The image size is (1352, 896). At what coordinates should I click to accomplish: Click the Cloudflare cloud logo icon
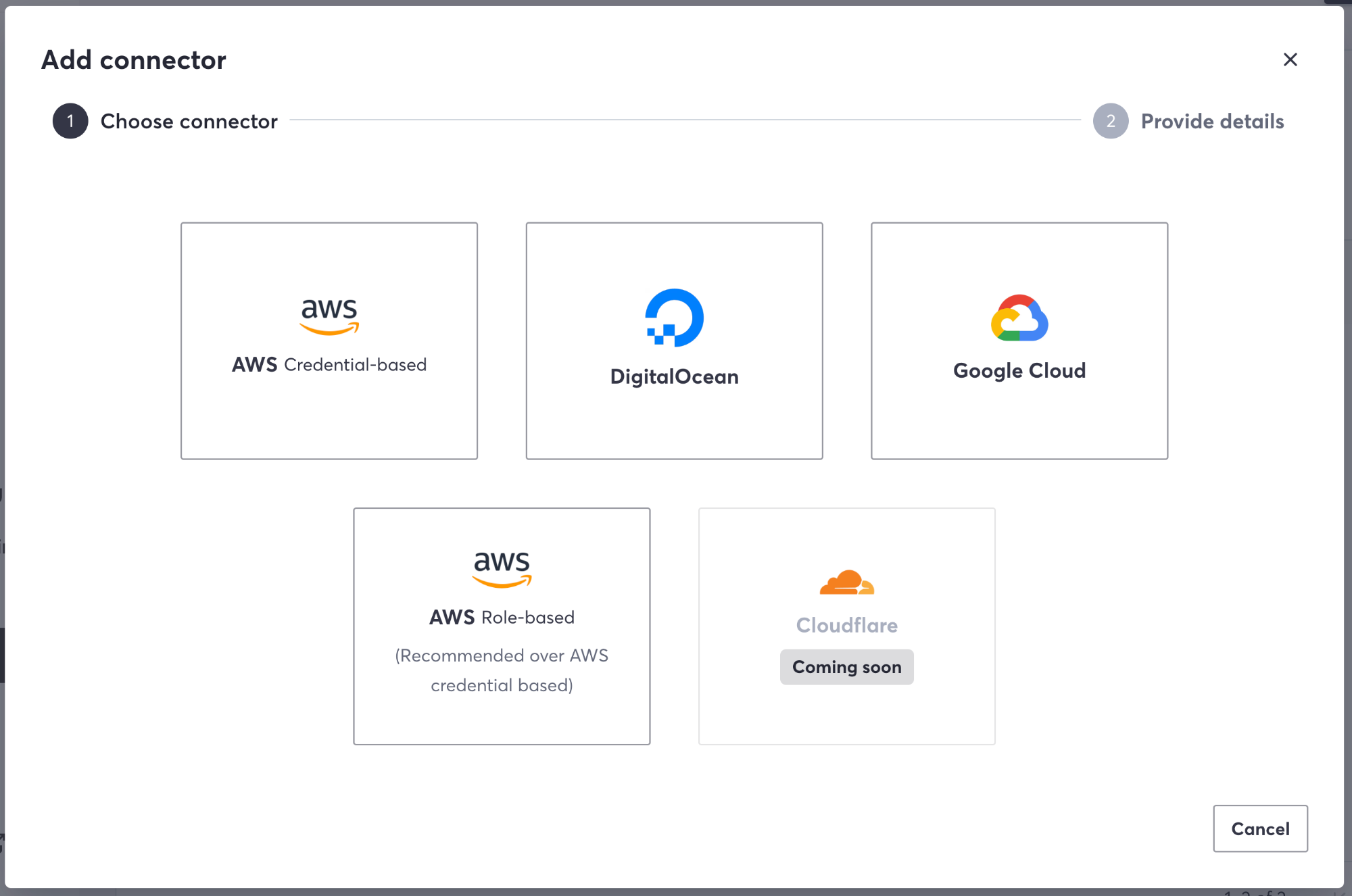846,582
